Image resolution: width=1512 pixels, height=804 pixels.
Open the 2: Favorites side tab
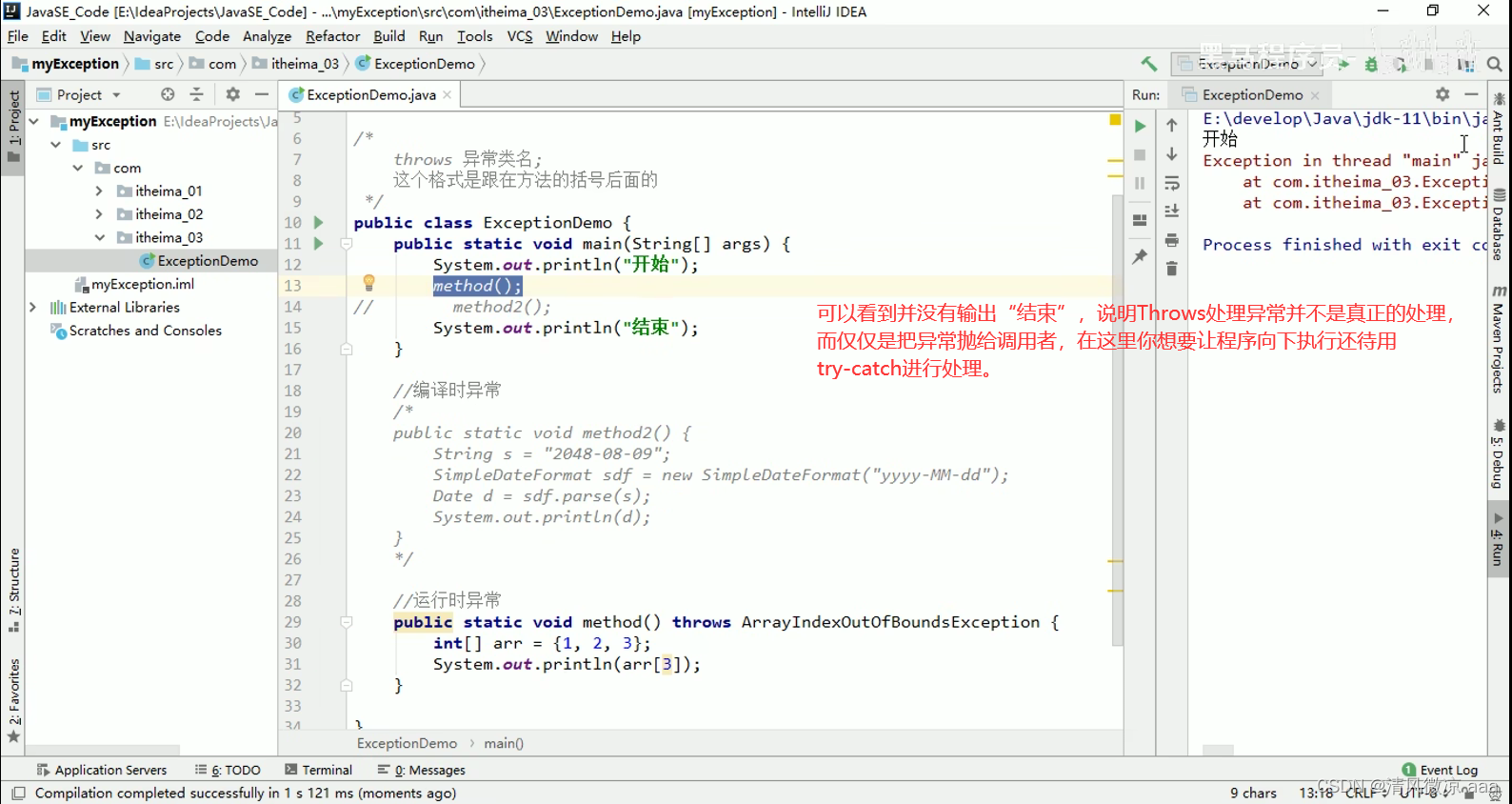(x=13, y=700)
